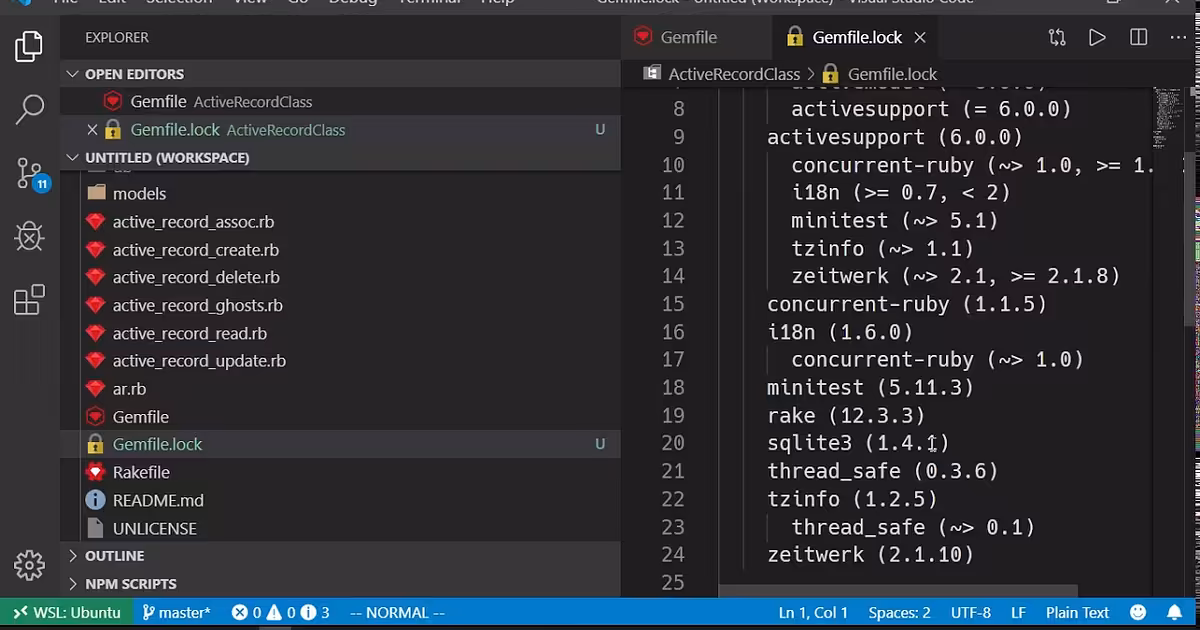This screenshot has width=1200, height=630.
Task: Click the horizontal scrollbar under editor
Action: coord(898,591)
